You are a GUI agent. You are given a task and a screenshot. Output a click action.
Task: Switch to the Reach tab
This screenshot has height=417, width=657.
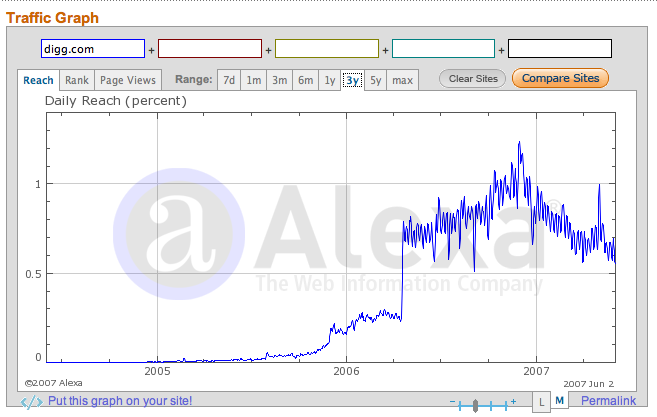(38, 80)
